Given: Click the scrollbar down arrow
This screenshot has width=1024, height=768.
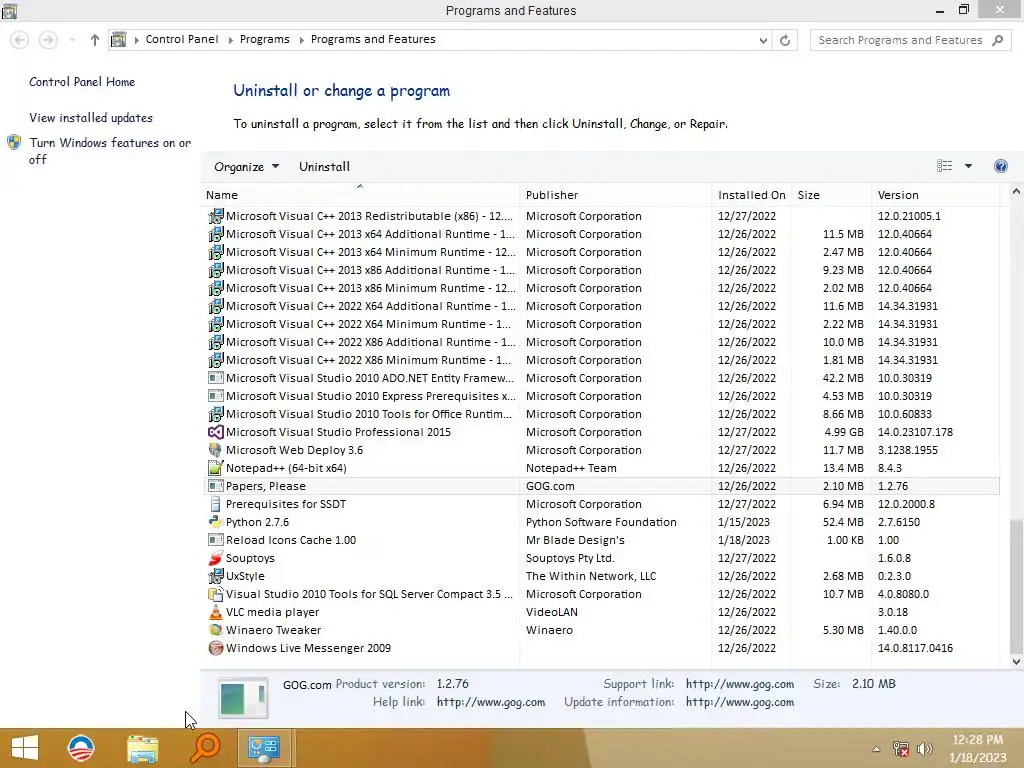Looking at the screenshot, I should (x=1016, y=662).
